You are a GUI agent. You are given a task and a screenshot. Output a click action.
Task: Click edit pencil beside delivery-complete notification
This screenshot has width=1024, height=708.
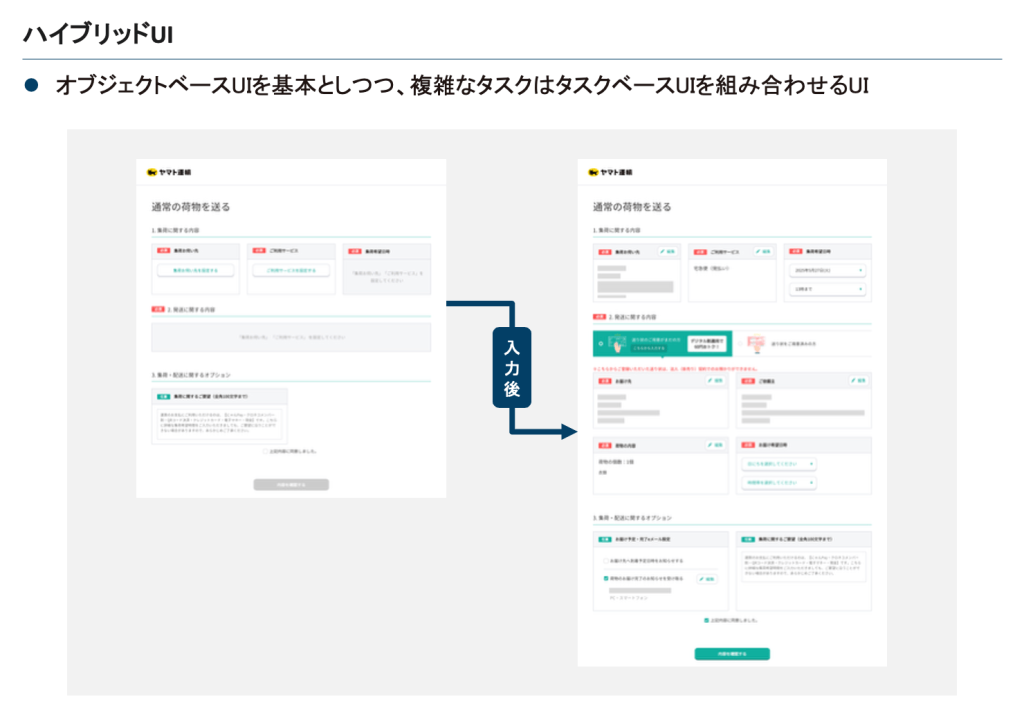pos(706,578)
